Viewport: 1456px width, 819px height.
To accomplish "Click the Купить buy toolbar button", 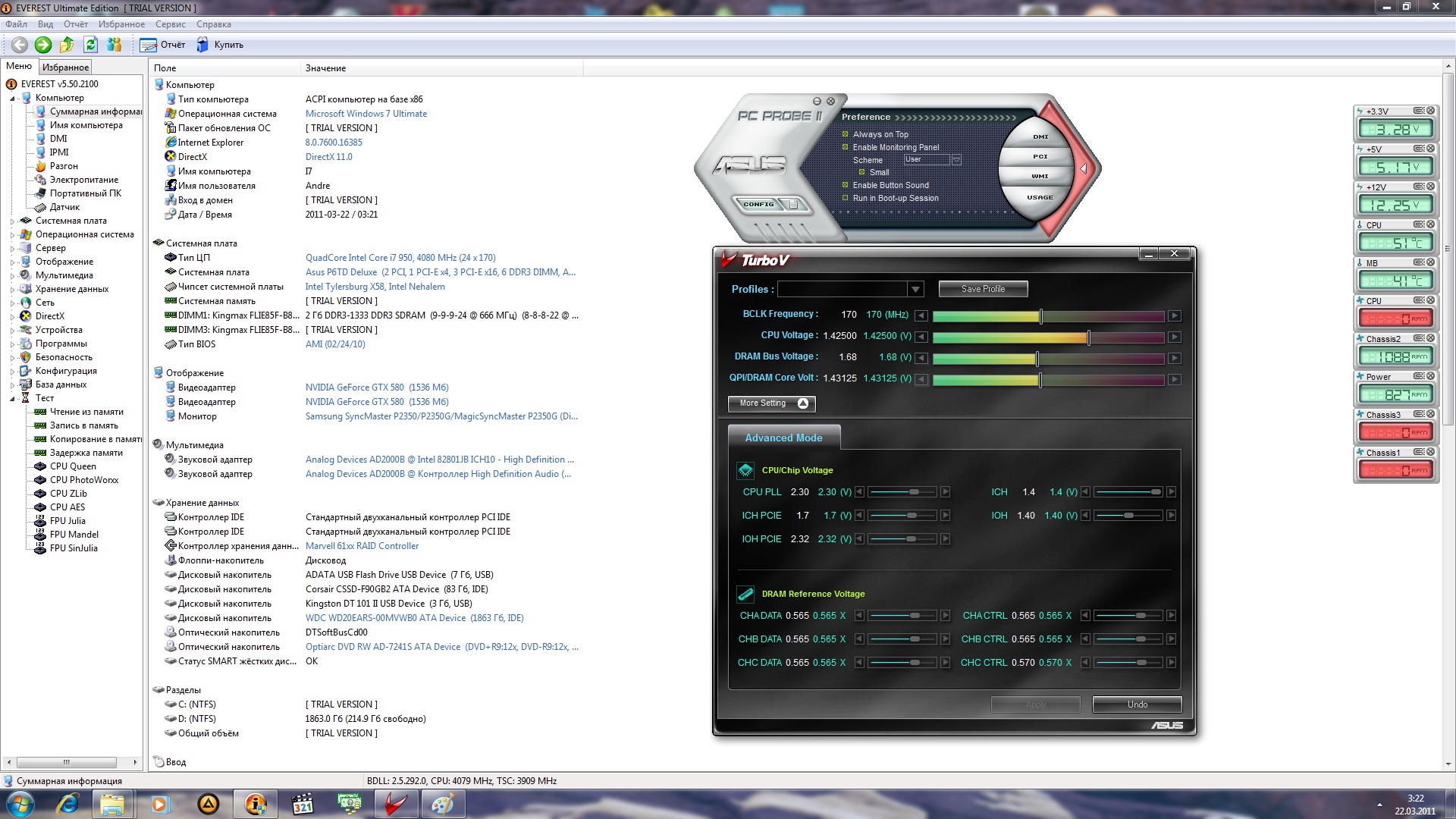I will (x=221, y=45).
